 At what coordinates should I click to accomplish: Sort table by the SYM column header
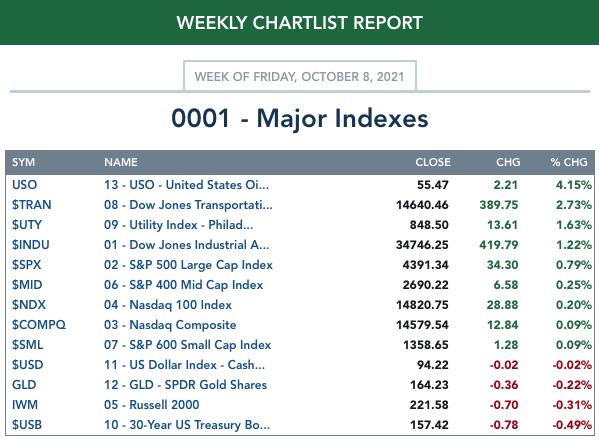point(23,162)
